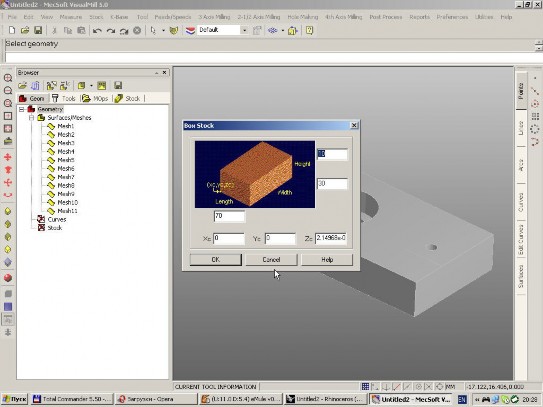Image resolution: width=543 pixels, height=407 pixels.
Task: Click the Zoom Box magnifier icon
Action: [x=8, y=103]
